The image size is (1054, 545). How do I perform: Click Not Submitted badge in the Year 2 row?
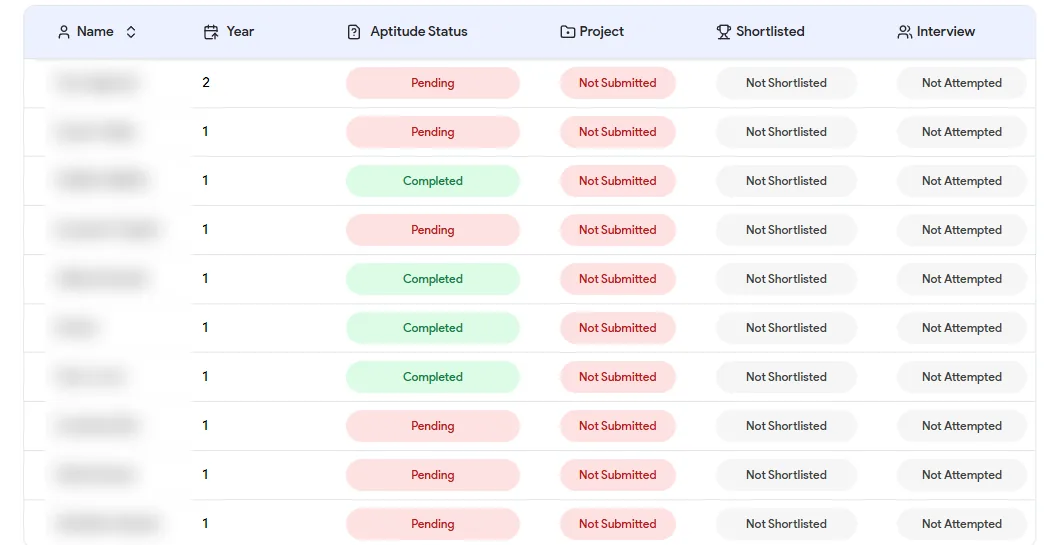(618, 83)
